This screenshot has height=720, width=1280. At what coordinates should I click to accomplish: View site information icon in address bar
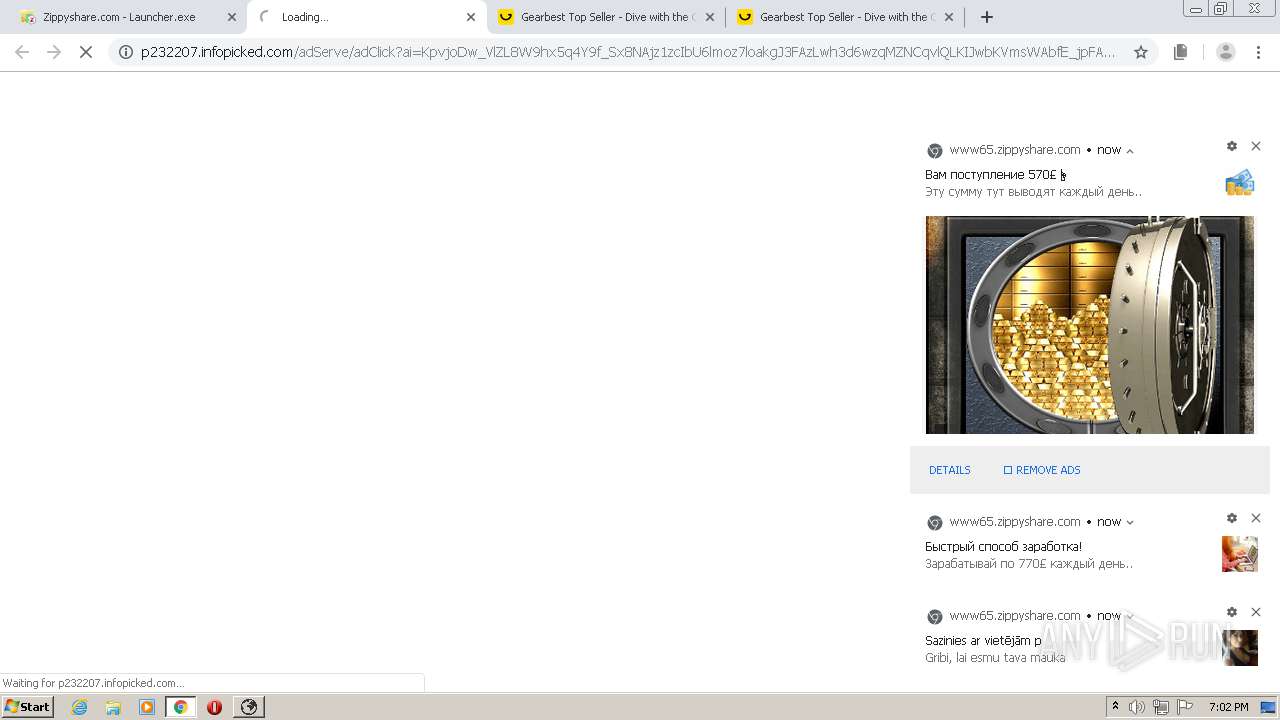(x=126, y=52)
